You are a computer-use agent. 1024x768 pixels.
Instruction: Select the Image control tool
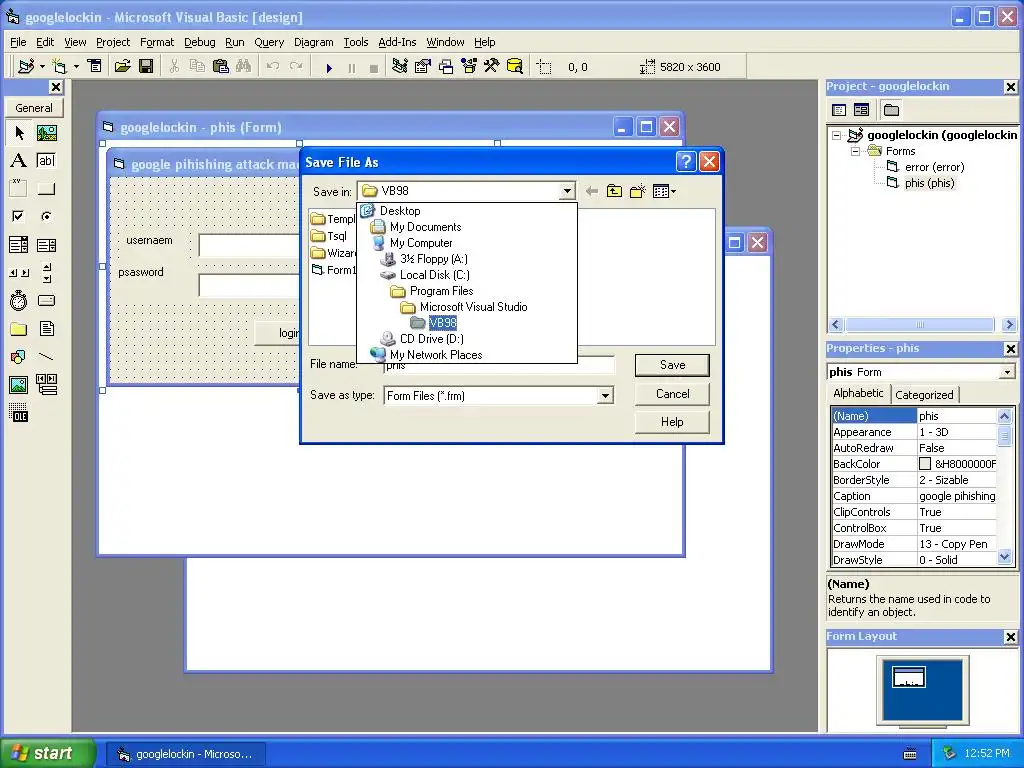point(19,385)
